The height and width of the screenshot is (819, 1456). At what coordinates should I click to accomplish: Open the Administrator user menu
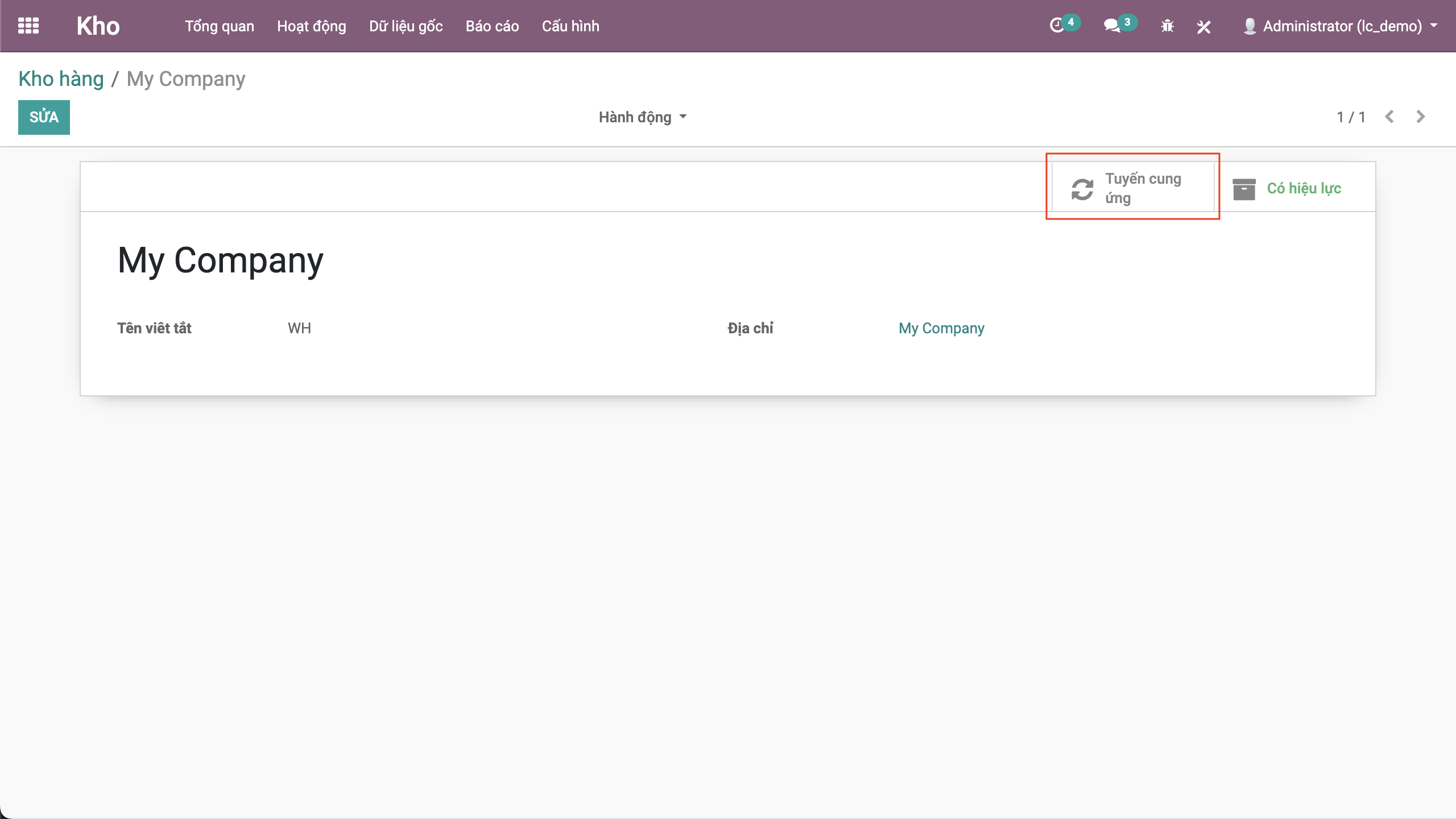pyautogui.click(x=1342, y=26)
